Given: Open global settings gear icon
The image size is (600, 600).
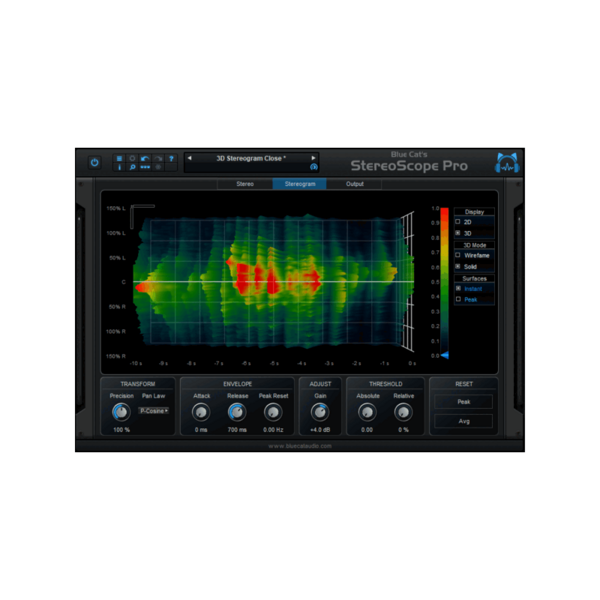Looking at the screenshot, I should click(x=132, y=158).
